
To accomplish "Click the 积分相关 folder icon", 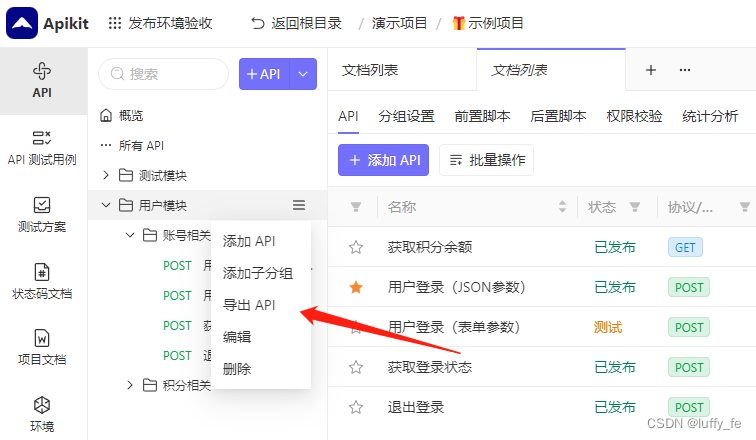I will (x=150, y=385).
